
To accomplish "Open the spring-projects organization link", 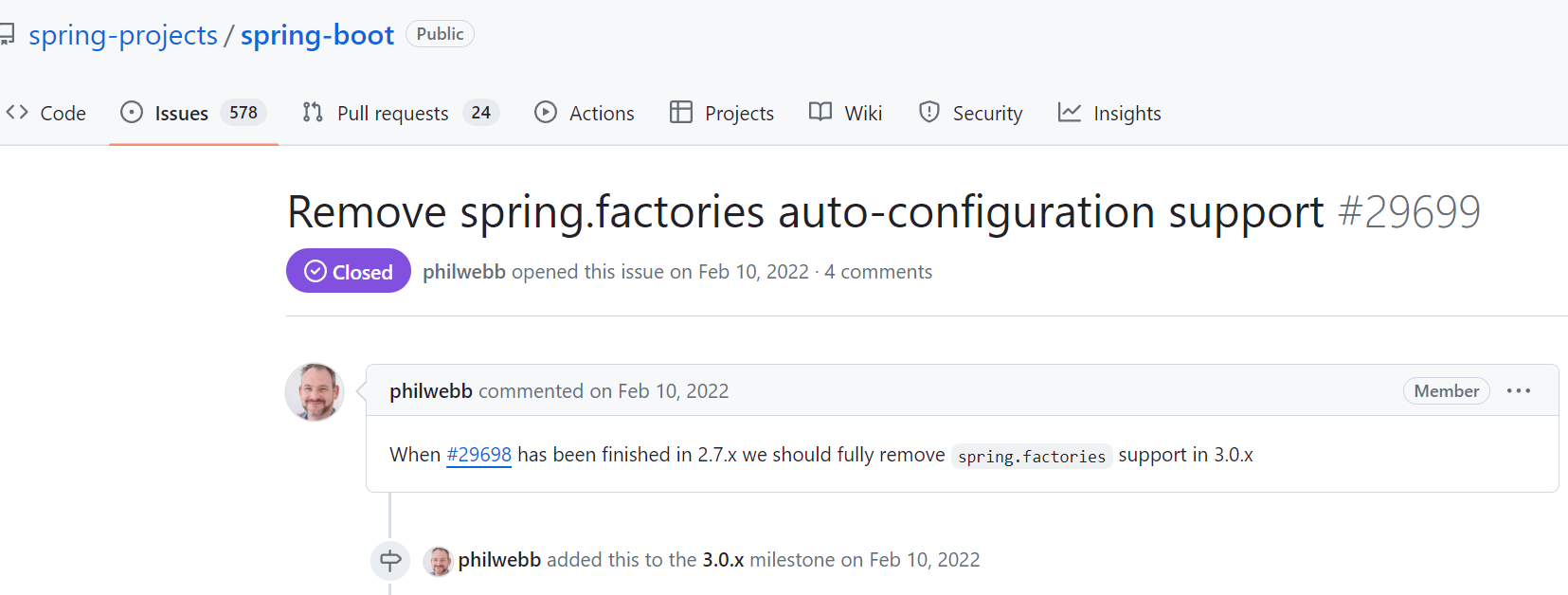I will (123, 35).
